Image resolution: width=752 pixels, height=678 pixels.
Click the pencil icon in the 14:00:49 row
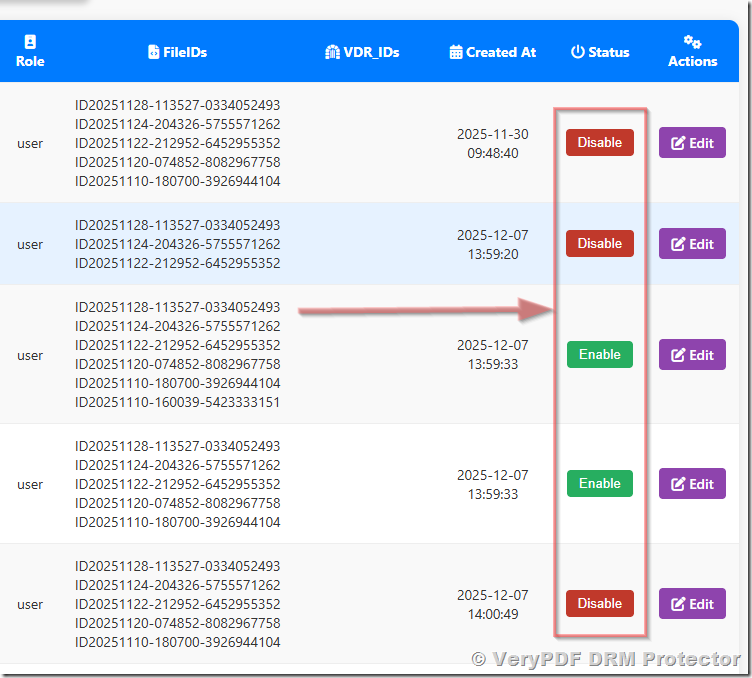click(x=679, y=604)
